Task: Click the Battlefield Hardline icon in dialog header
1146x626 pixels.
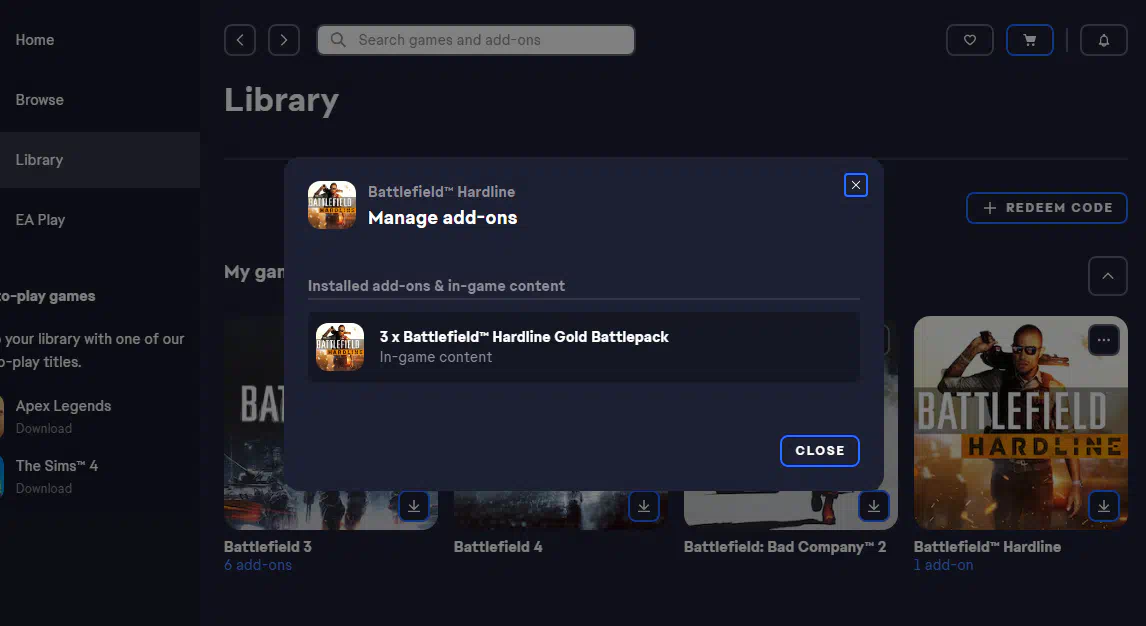Action: click(332, 205)
